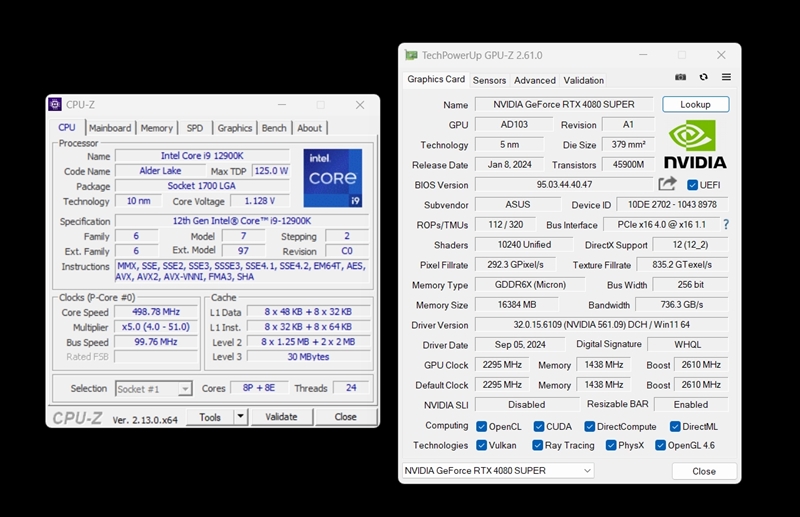This screenshot has width=800, height=517.
Task: Click the Tools button in CPU-Z
Action: point(210,417)
